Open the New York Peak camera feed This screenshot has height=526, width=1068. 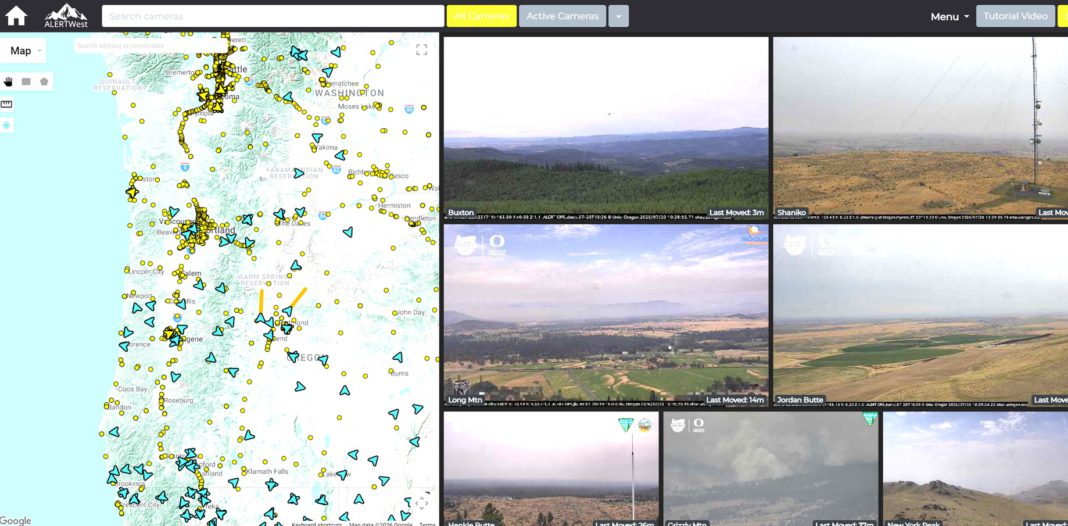click(x=975, y=469)
